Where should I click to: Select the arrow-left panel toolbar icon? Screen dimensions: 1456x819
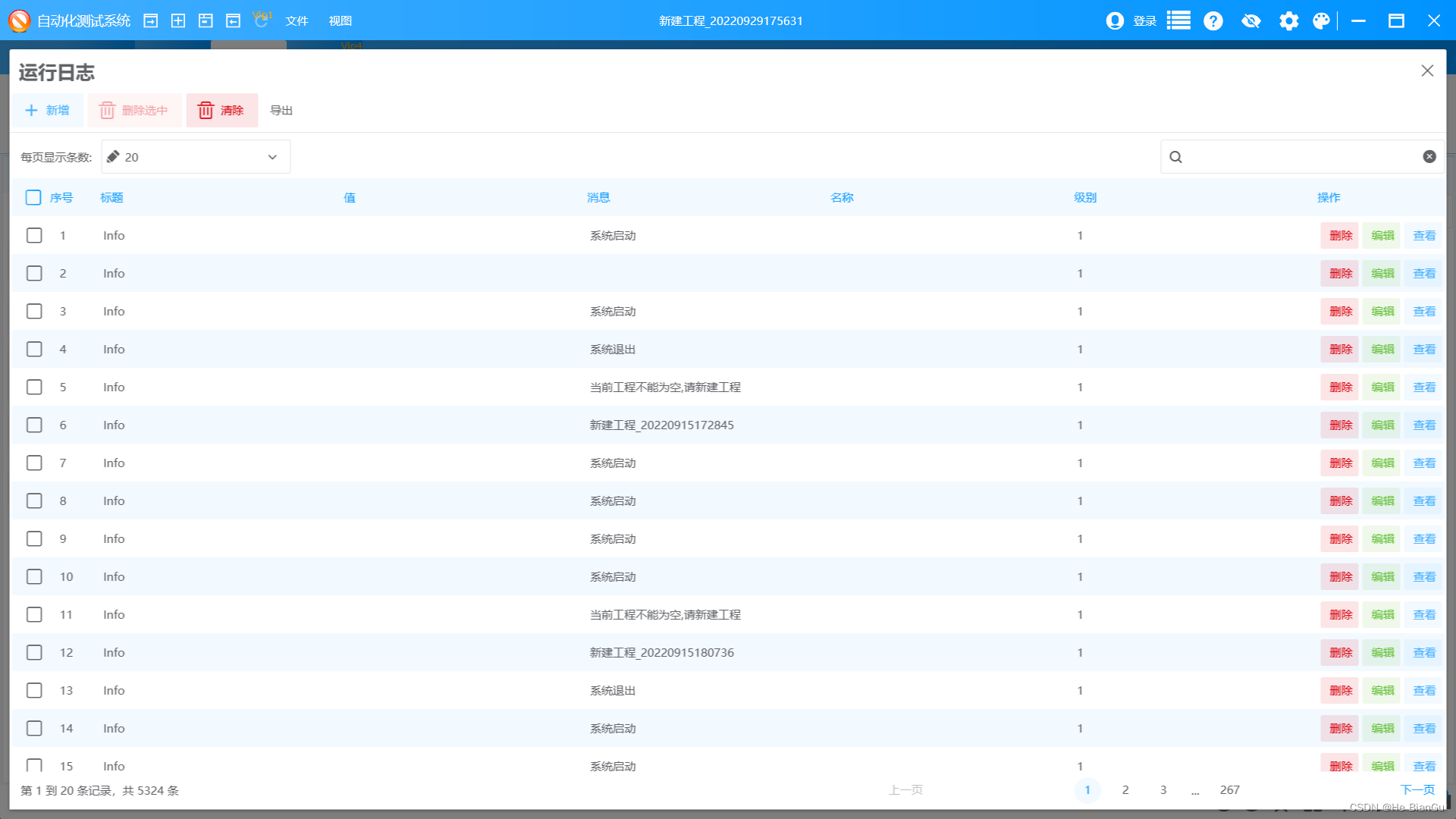[233, 20]
